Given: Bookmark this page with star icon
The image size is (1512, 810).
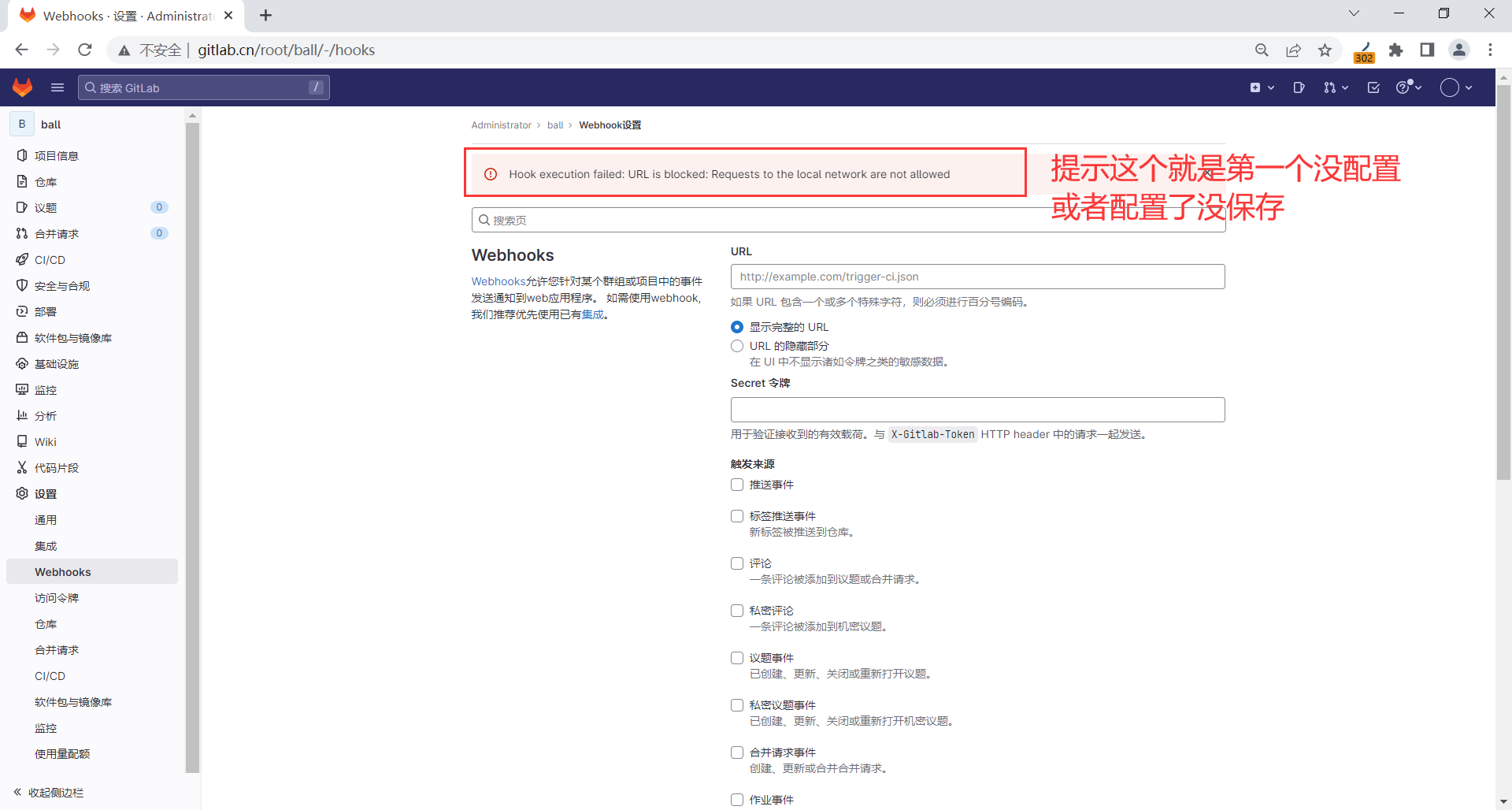Looking at the screenshot, I should [x=1325, y=50].
